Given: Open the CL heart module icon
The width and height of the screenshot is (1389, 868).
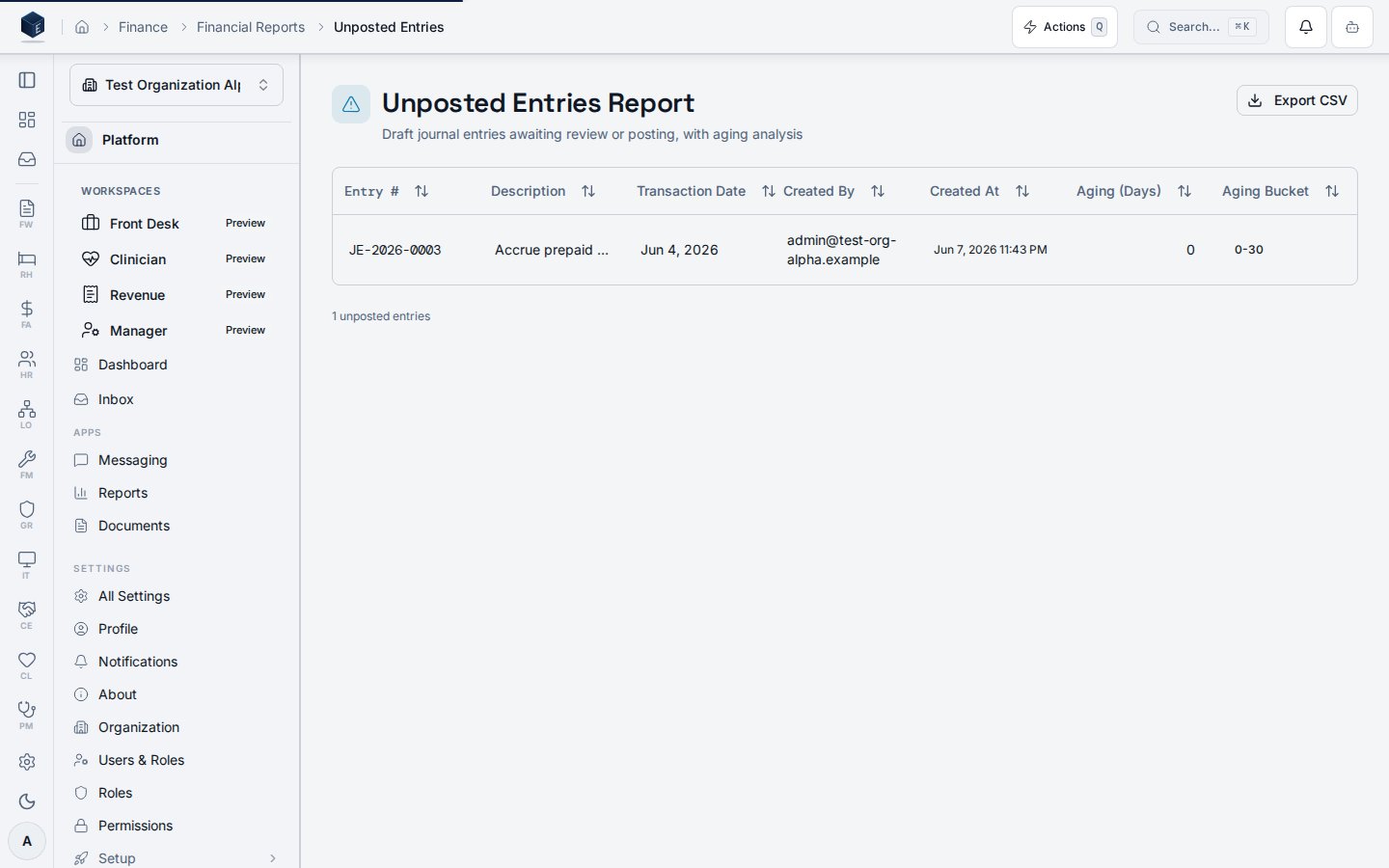Looking at the screenshot, I should pyautogui.click(x=27, y=665).
